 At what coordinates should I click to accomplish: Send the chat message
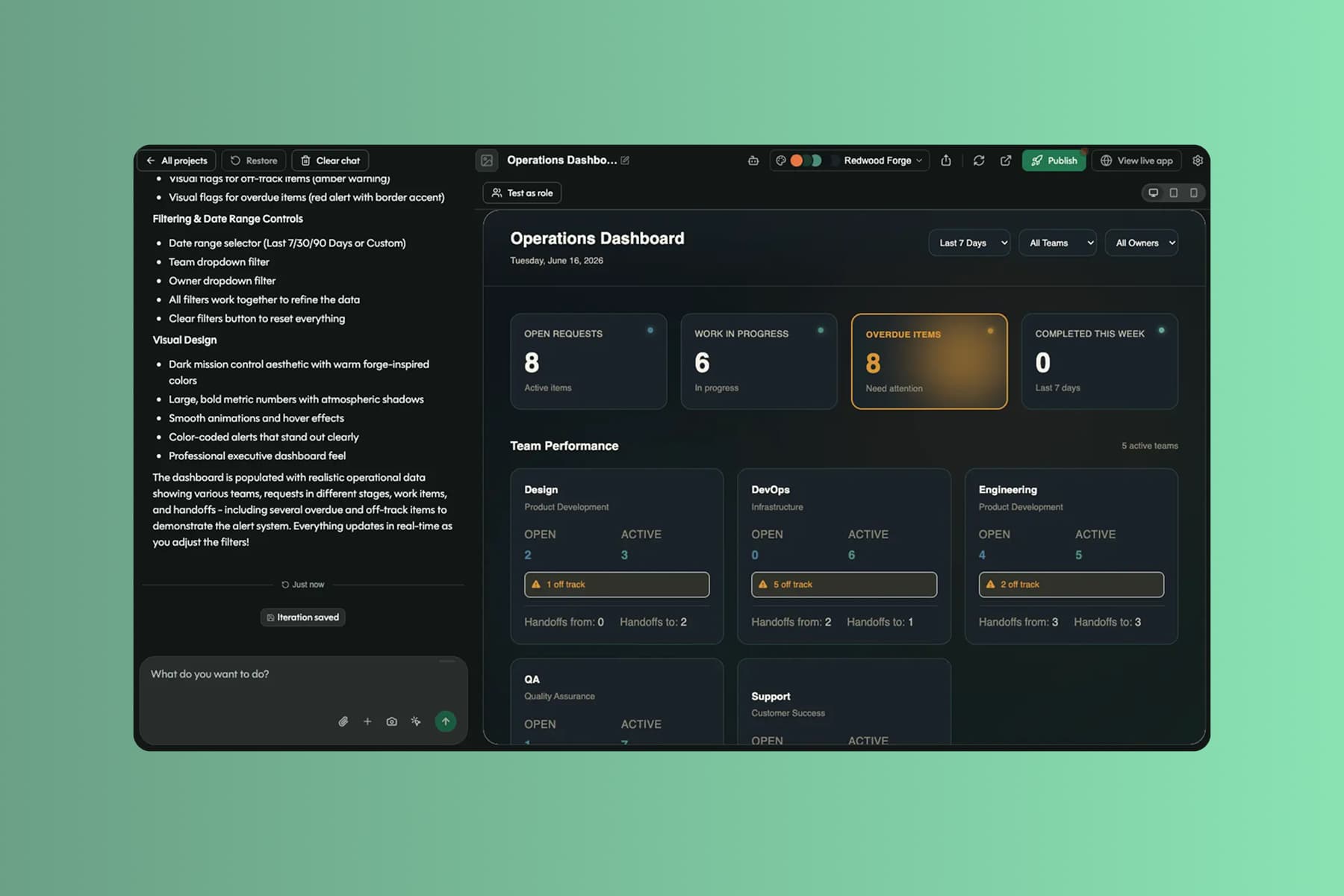(446, 721)
